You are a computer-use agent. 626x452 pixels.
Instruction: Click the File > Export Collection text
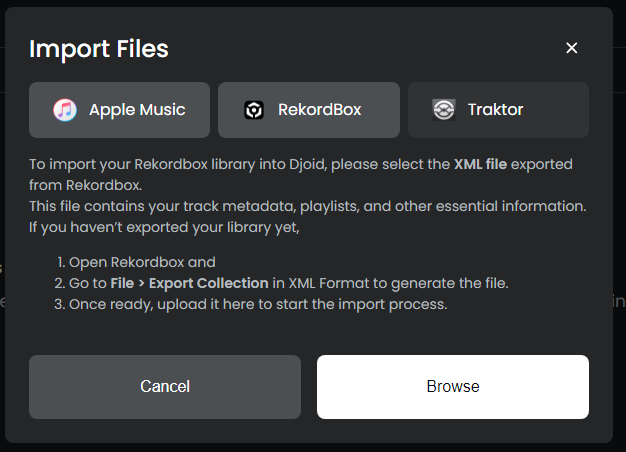tap(191, 283)
